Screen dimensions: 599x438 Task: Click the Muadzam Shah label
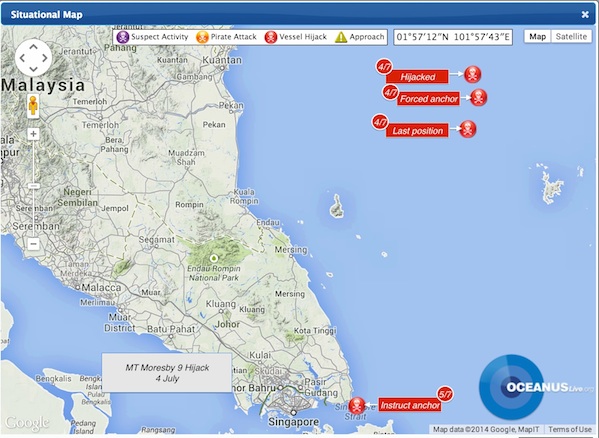pyautogui.click(x=186, y=157)
